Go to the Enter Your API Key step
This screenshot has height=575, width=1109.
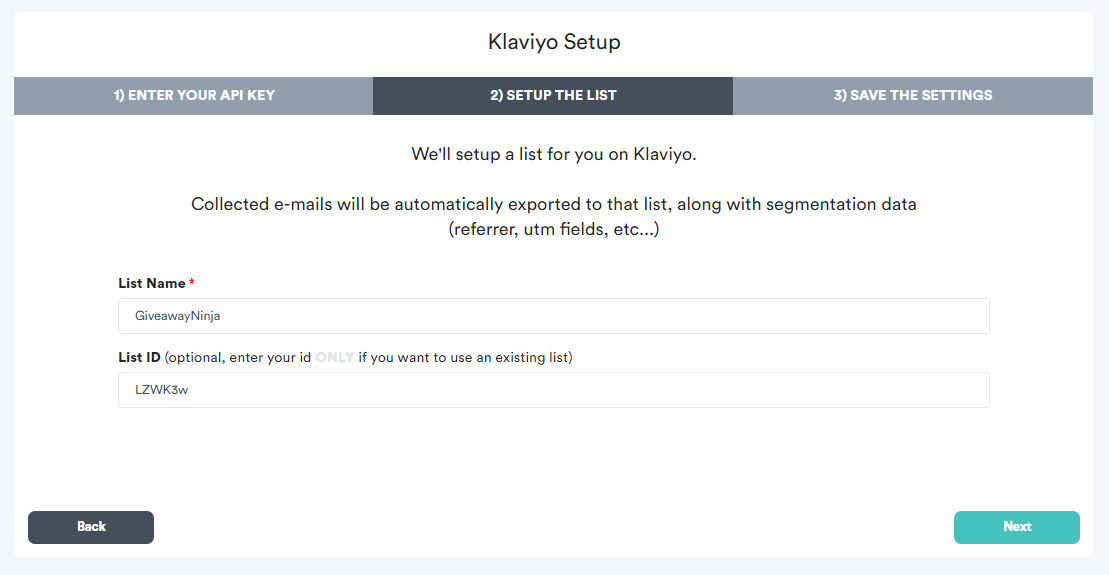coord(193,95)
